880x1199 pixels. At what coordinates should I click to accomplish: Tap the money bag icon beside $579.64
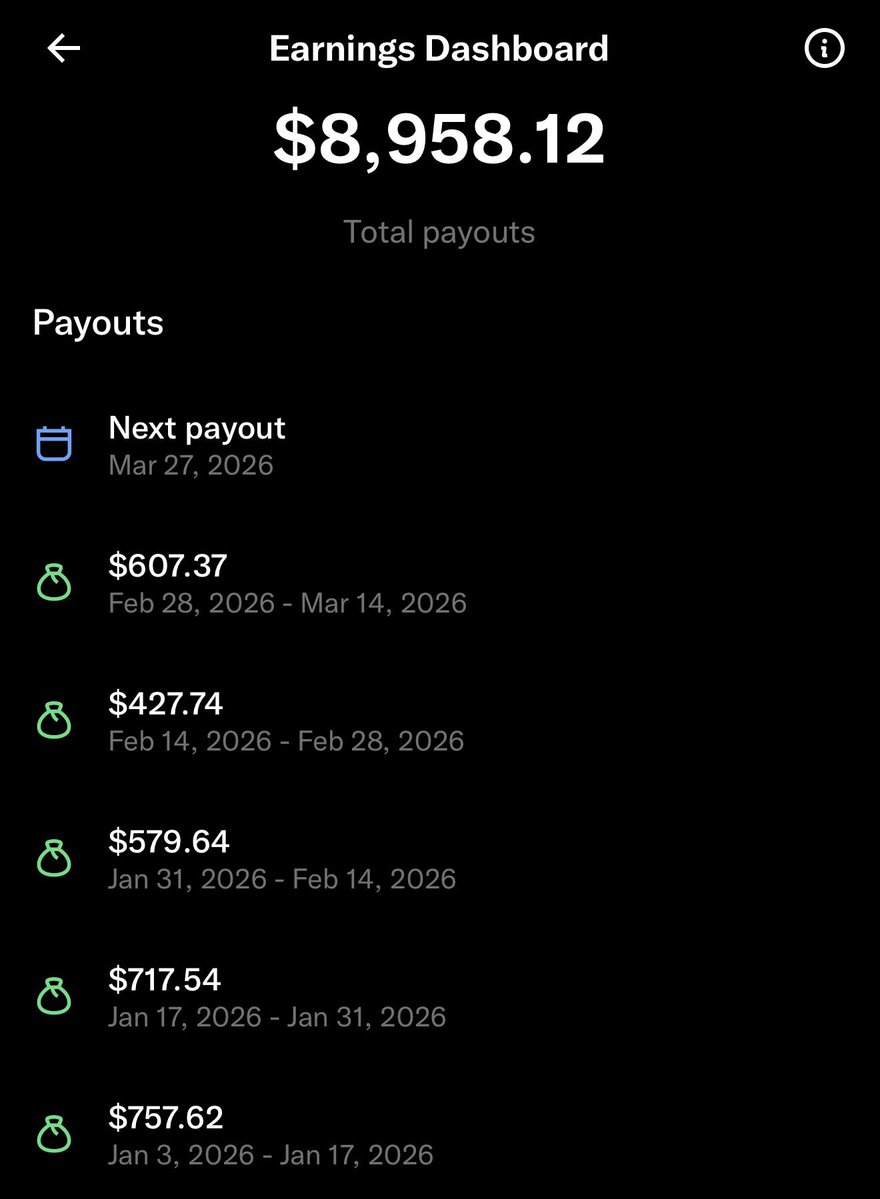point(54,859)
